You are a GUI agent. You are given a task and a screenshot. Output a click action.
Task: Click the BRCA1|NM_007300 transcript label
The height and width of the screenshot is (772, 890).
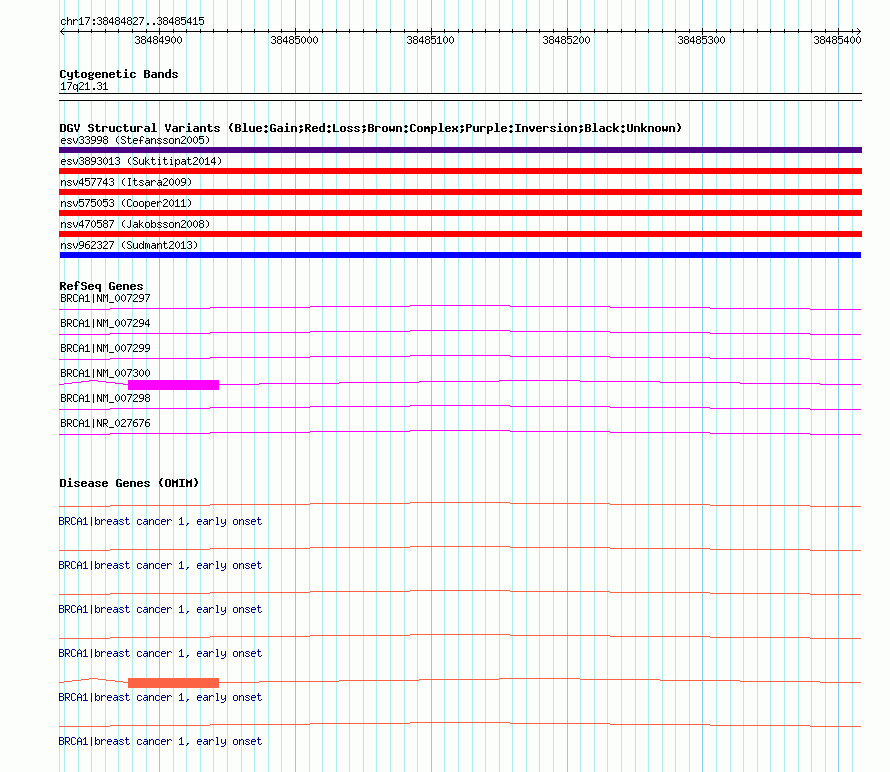105,374
